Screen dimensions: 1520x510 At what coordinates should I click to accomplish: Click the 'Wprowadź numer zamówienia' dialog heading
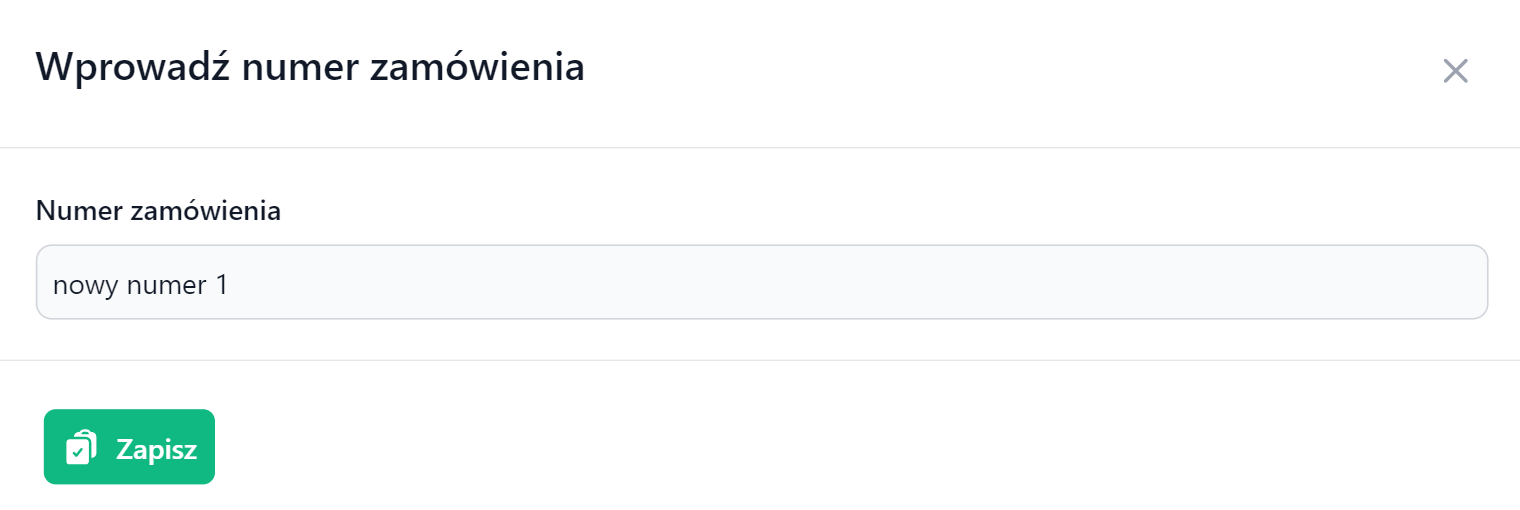pyautogui.click(x=310, y=68)
